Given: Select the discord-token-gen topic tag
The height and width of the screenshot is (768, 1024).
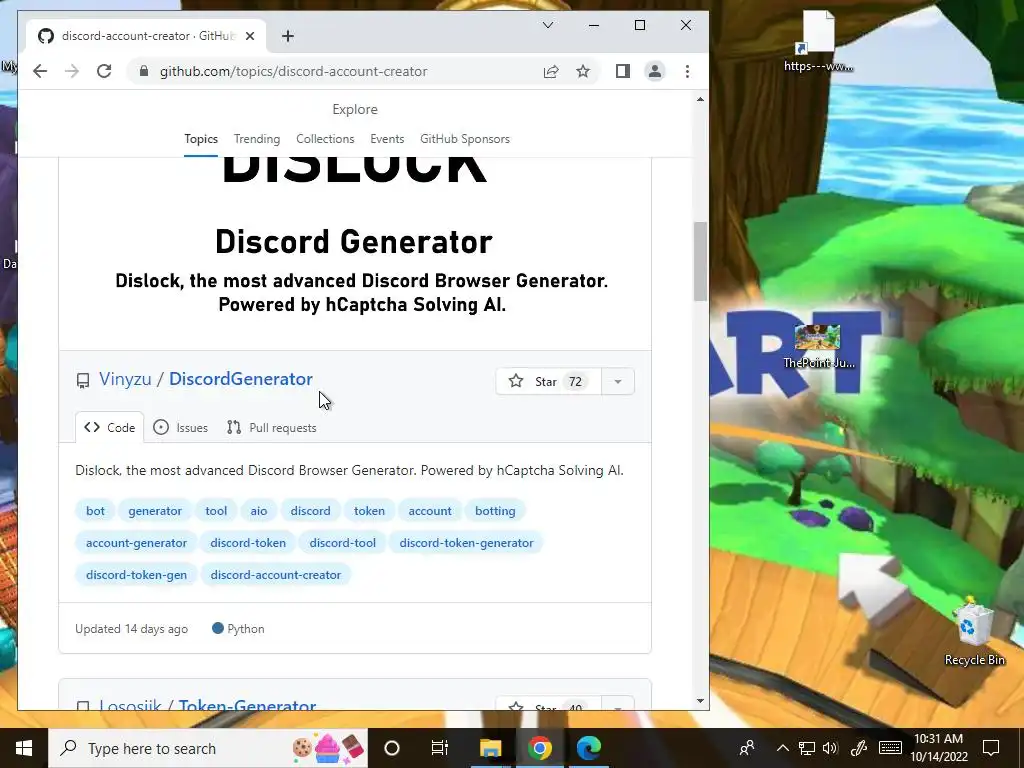Looking at the screenshot, I should 136,575.
